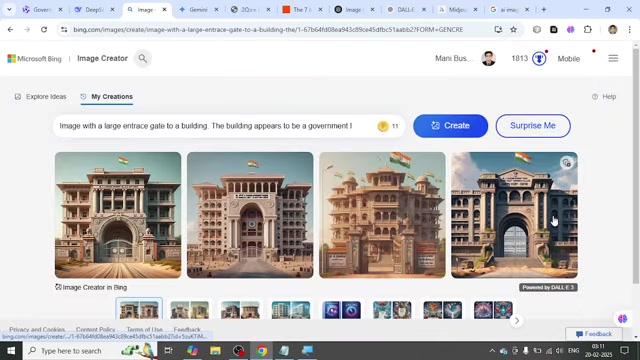Open the fourth generated image with the dark arched gate
640x360 pixels.
(x=514, y=215)
